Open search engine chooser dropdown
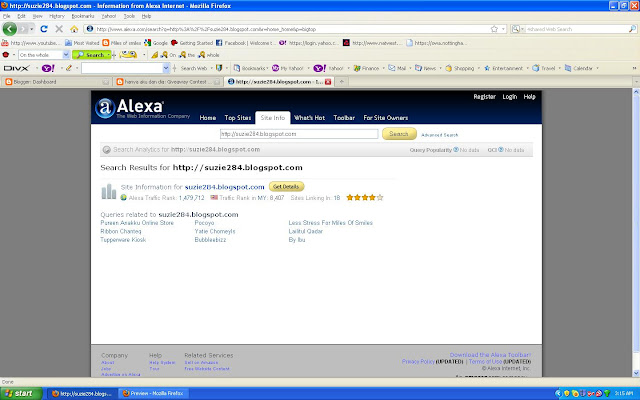 pyautogui.click(x=518, y=29)
